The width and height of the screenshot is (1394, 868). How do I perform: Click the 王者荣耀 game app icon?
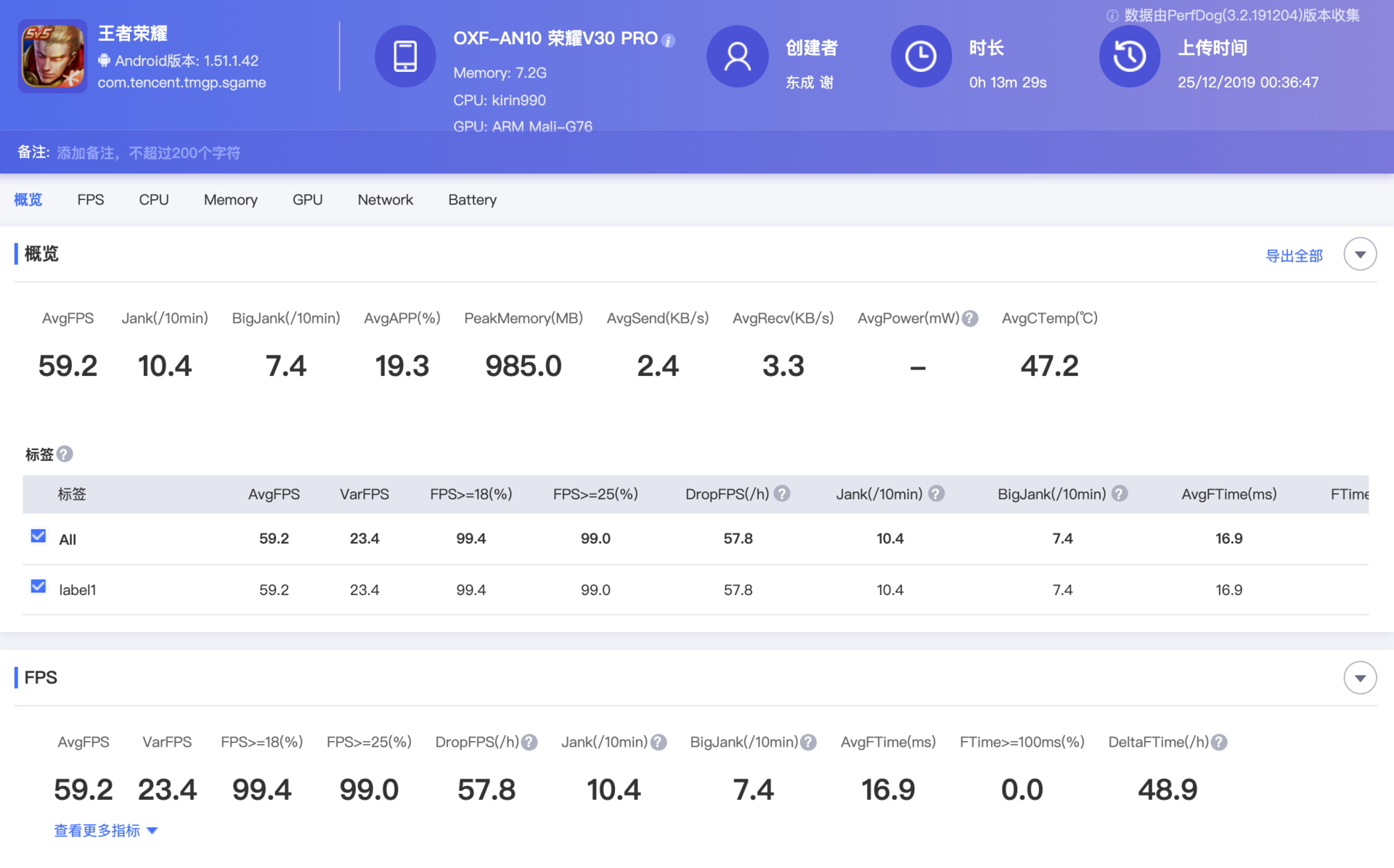coord(52,56)
